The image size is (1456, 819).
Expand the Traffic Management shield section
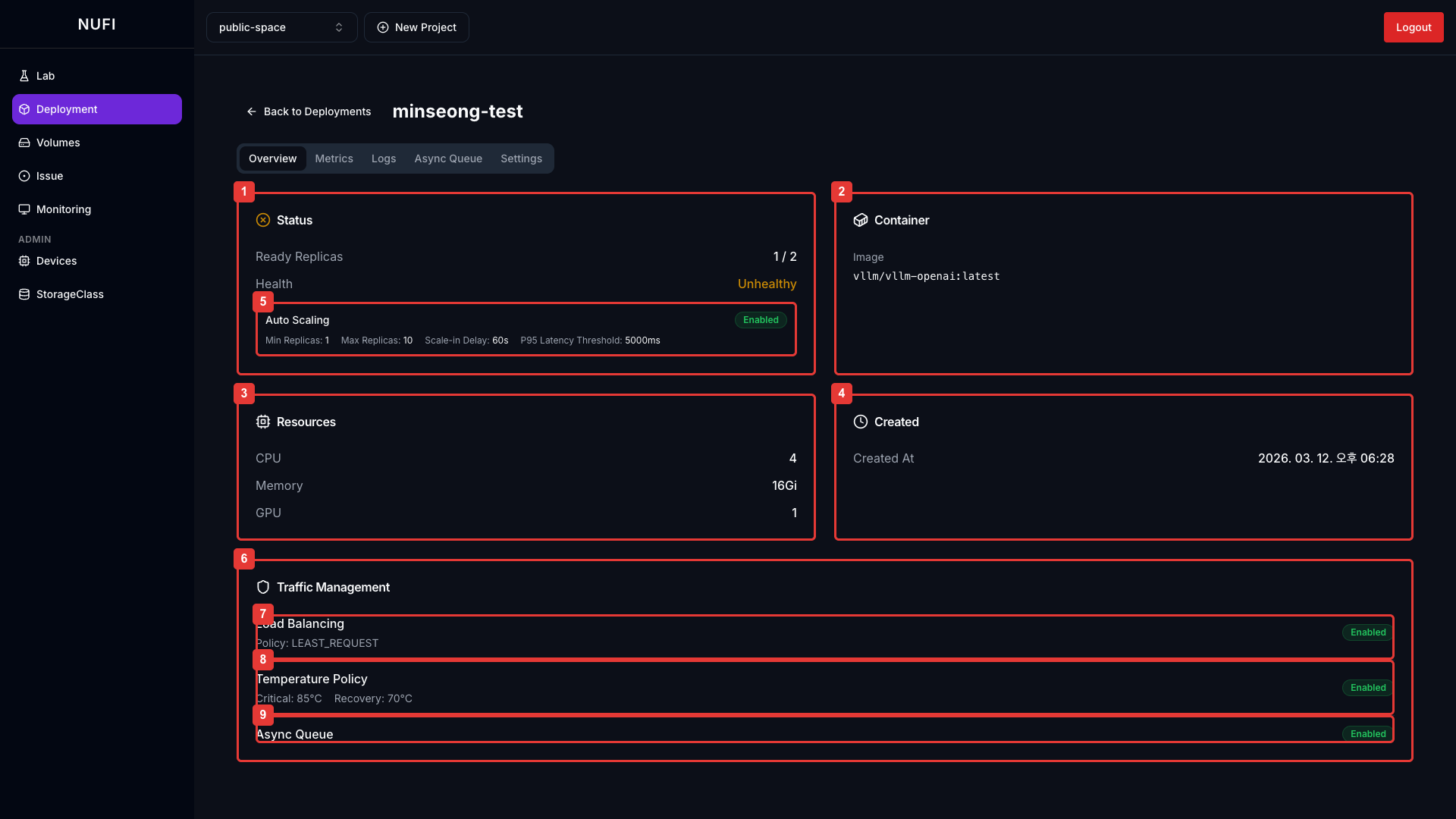[x=262, y=586]
